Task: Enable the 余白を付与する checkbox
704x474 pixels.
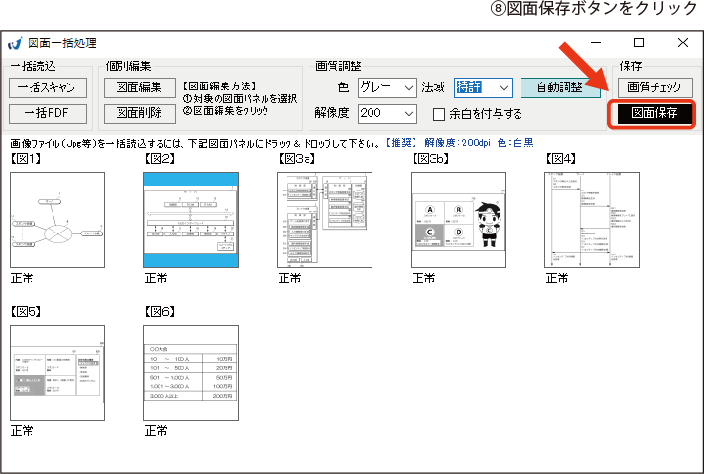Action: pyautogui.click(x=439, y=114)
